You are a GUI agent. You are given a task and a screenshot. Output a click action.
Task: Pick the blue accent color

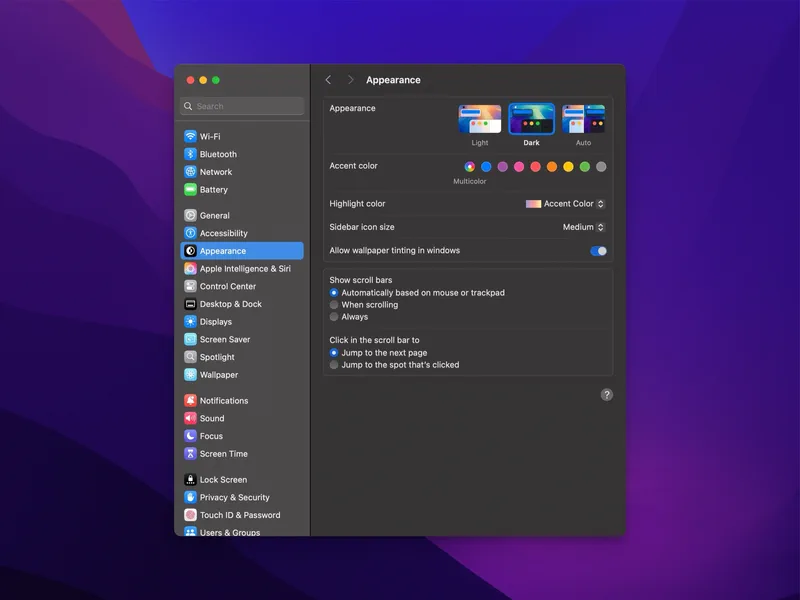[x=486, y=167]
